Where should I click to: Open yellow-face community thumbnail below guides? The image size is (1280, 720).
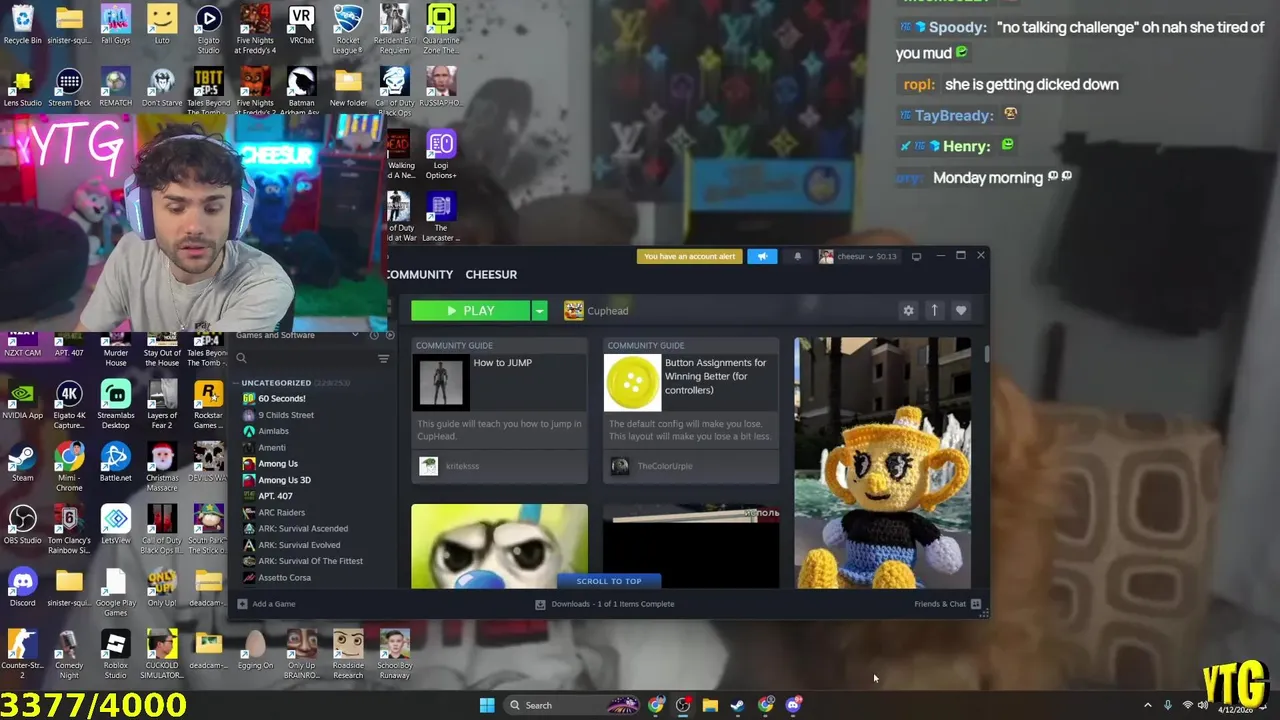click(499, 546)
